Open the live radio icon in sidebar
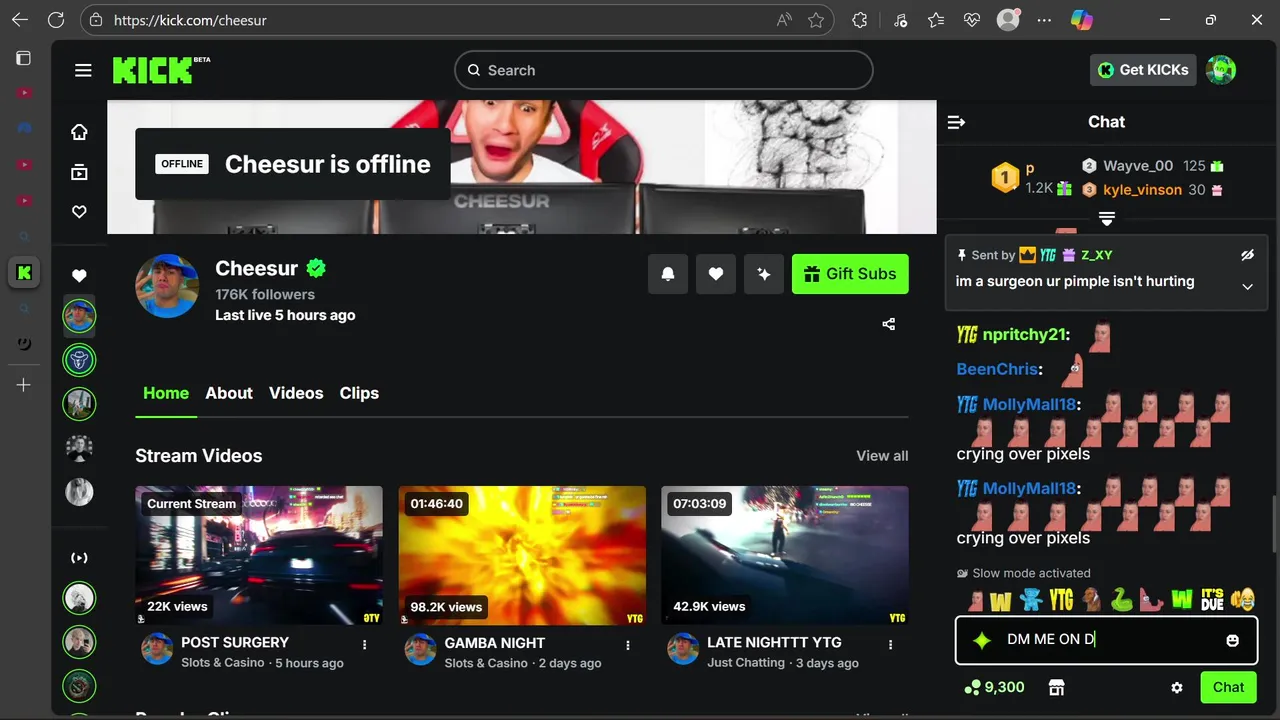This screenshot has height=720, width=1280. point(79,557)
